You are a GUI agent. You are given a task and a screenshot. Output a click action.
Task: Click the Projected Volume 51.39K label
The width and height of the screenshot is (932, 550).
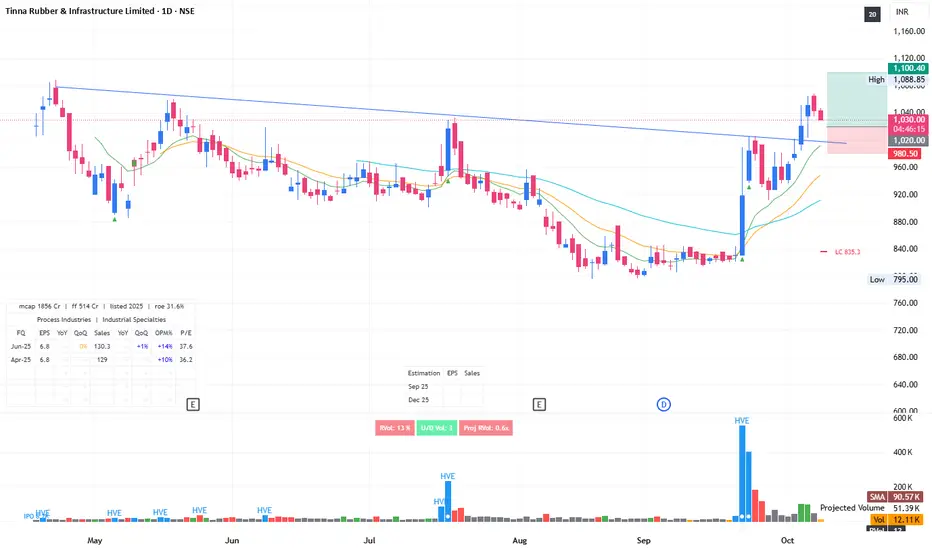click(x=870, y=508)
